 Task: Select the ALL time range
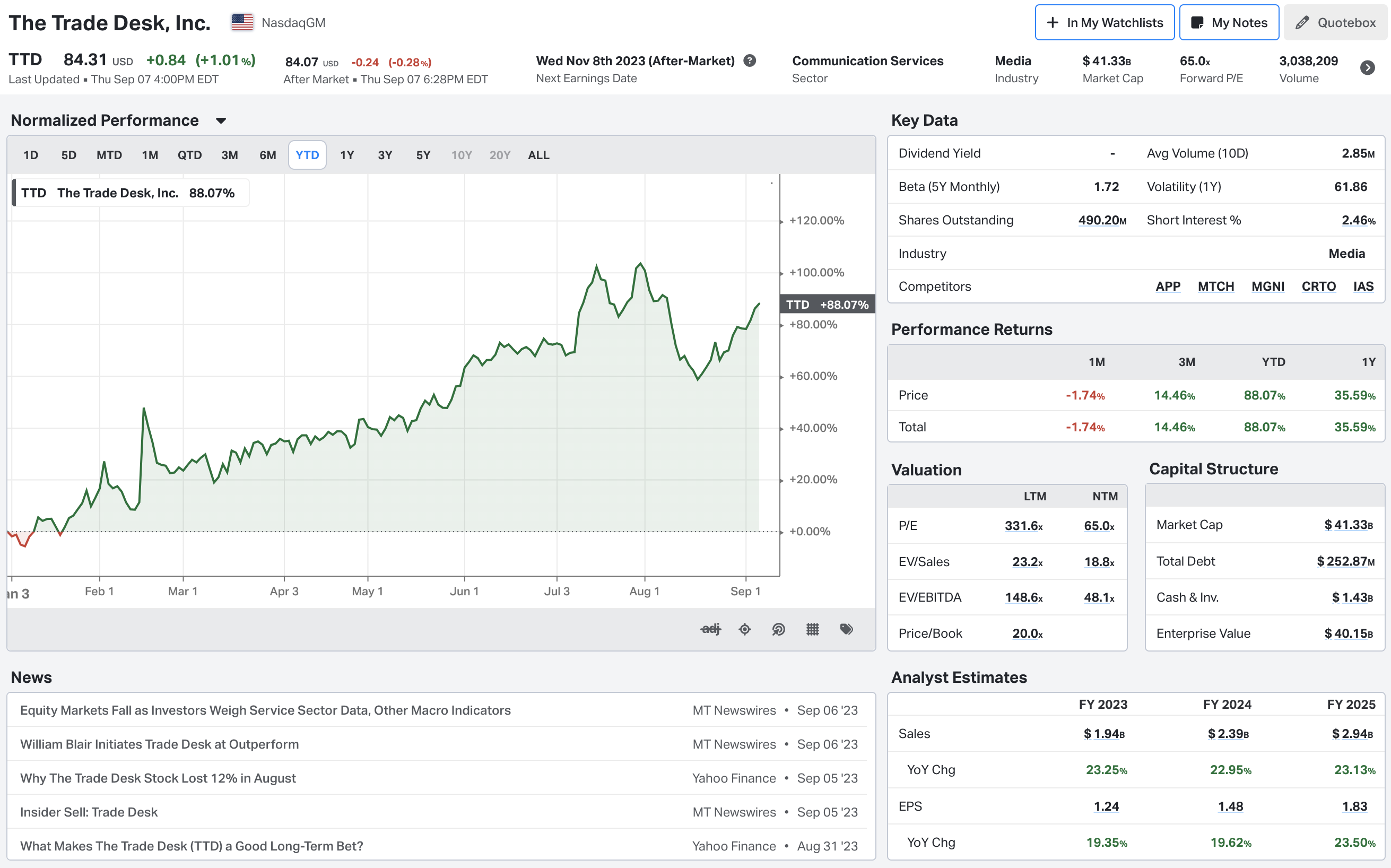coord(538,155)
